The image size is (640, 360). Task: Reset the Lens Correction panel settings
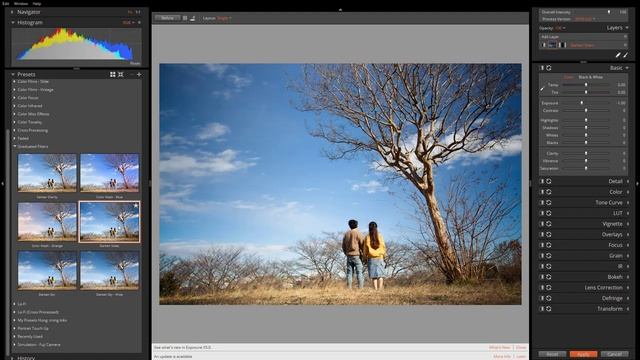tap(549, 287)
